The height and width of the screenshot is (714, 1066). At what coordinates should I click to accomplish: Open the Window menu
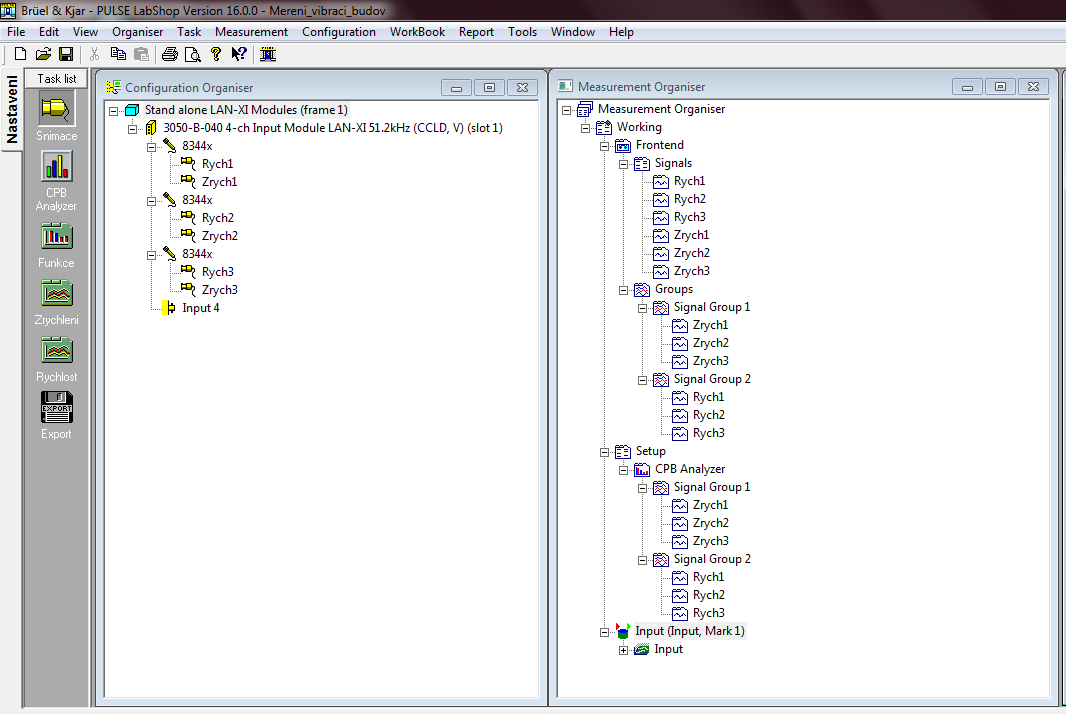pyautogui.click(x=572, y=32)
